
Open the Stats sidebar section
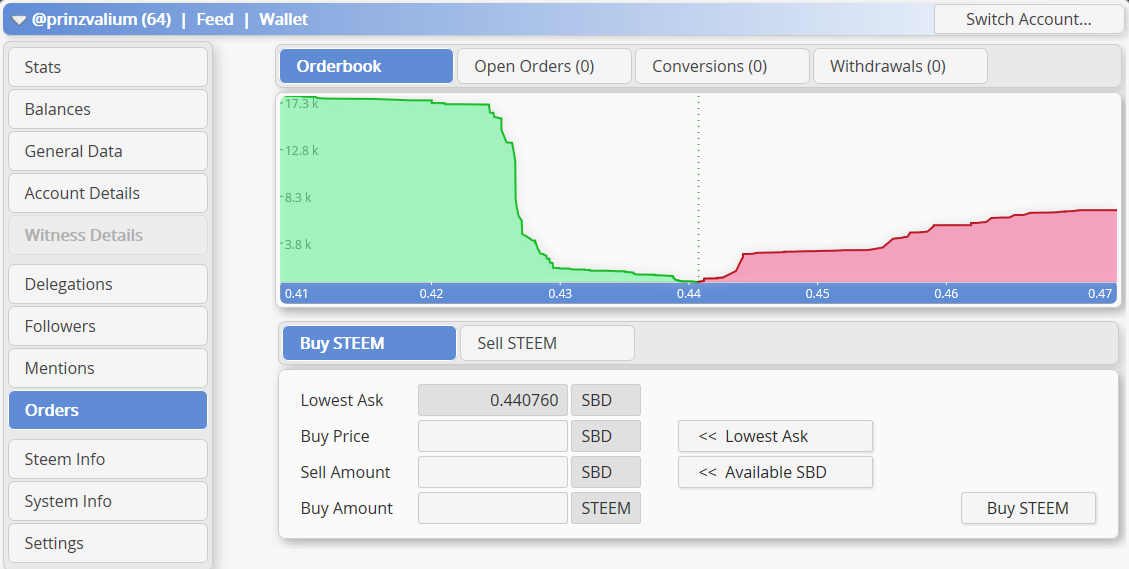coord(108,67)
